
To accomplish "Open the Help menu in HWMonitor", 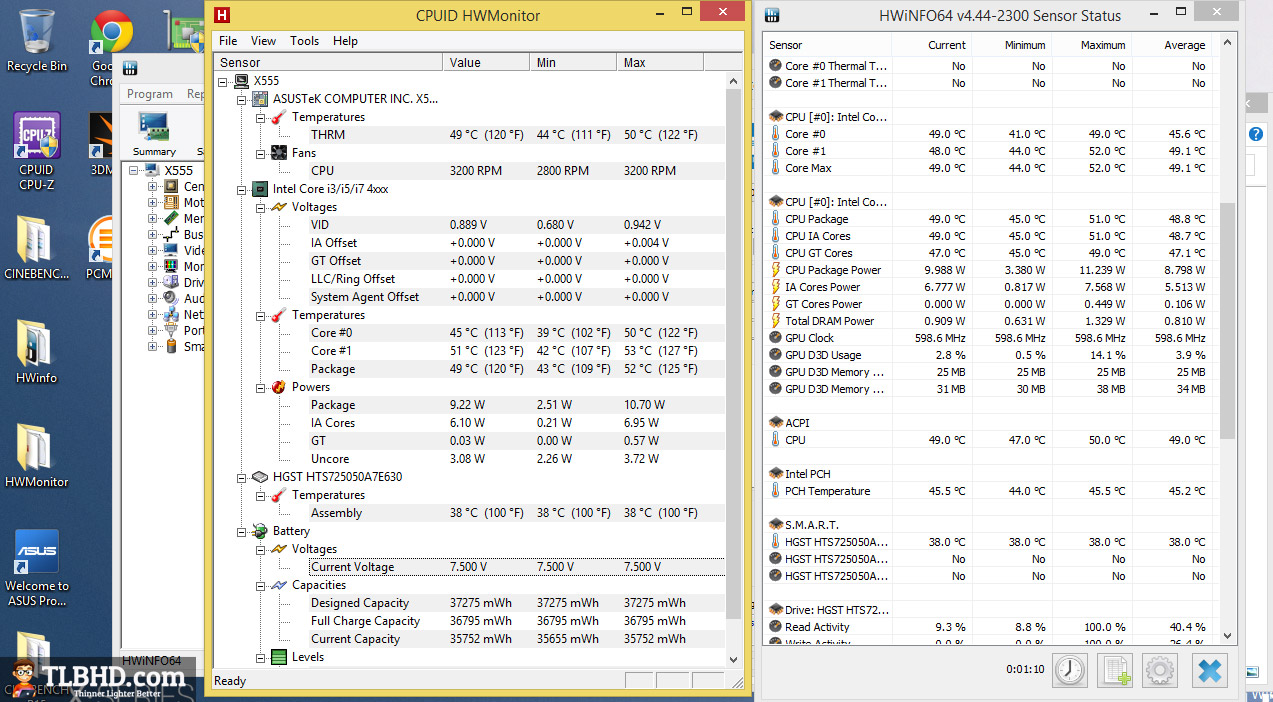I will coord(346,41).
